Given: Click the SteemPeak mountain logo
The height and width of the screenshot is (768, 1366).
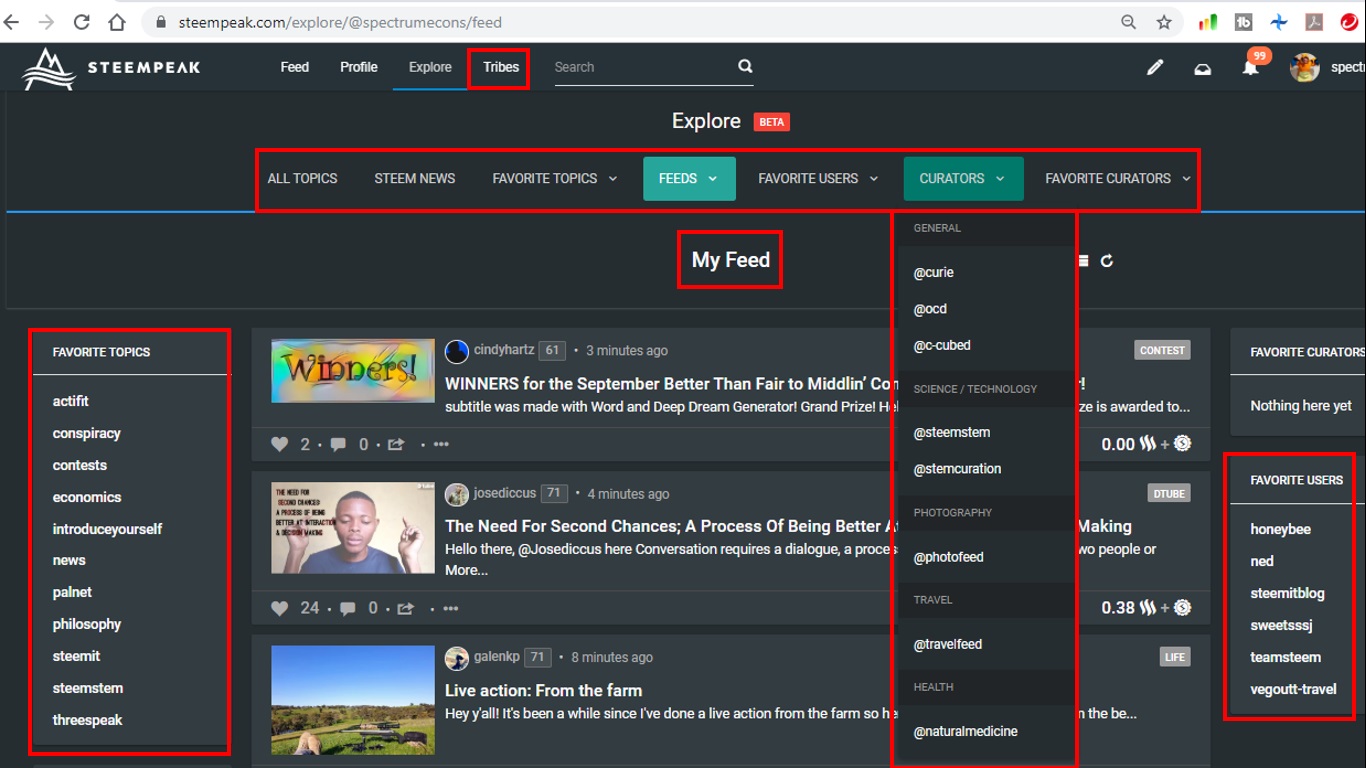Looking at the screenshot, I should (49, 68).
